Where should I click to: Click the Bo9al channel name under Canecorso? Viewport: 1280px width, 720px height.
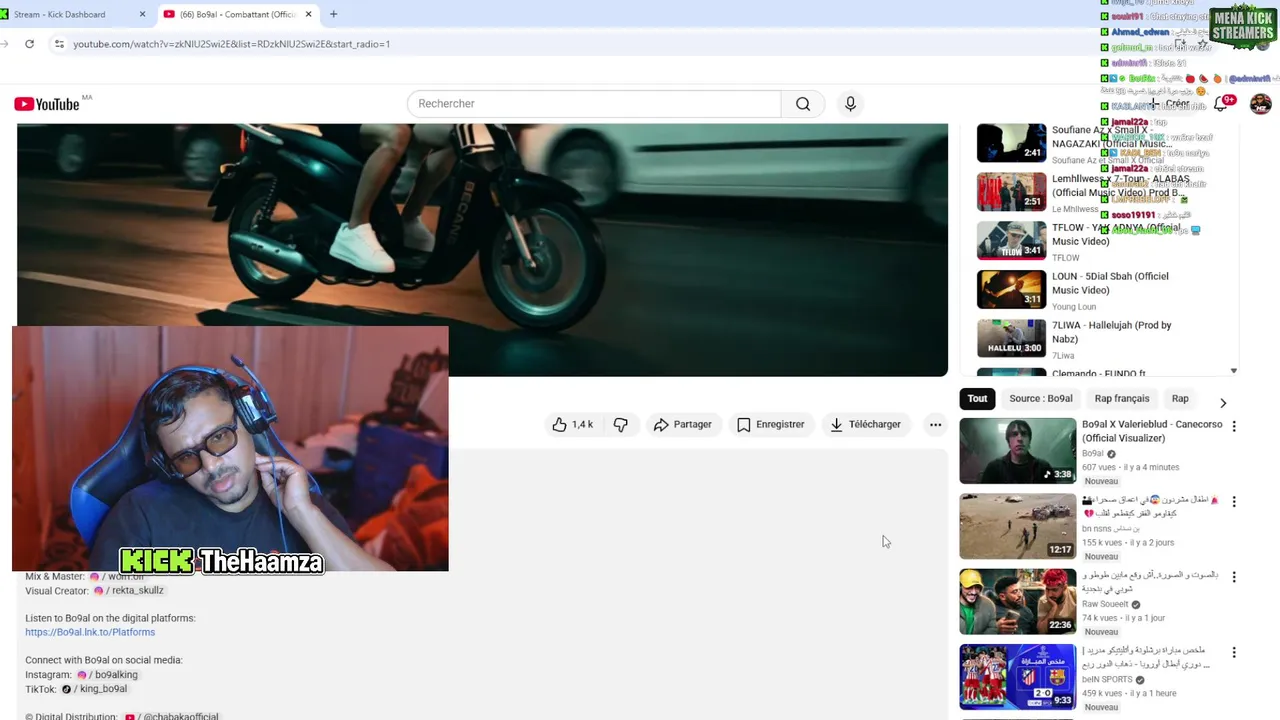[1092, 453]
